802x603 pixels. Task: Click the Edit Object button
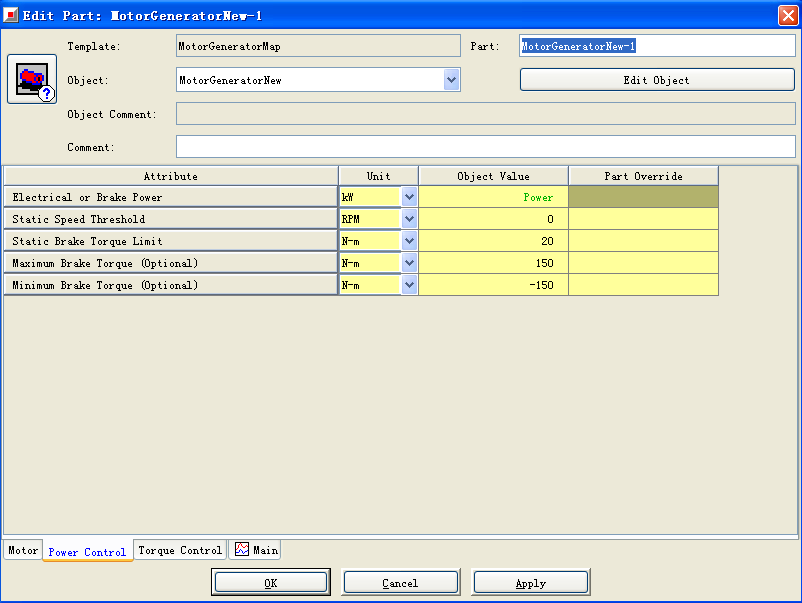point(656,80)
